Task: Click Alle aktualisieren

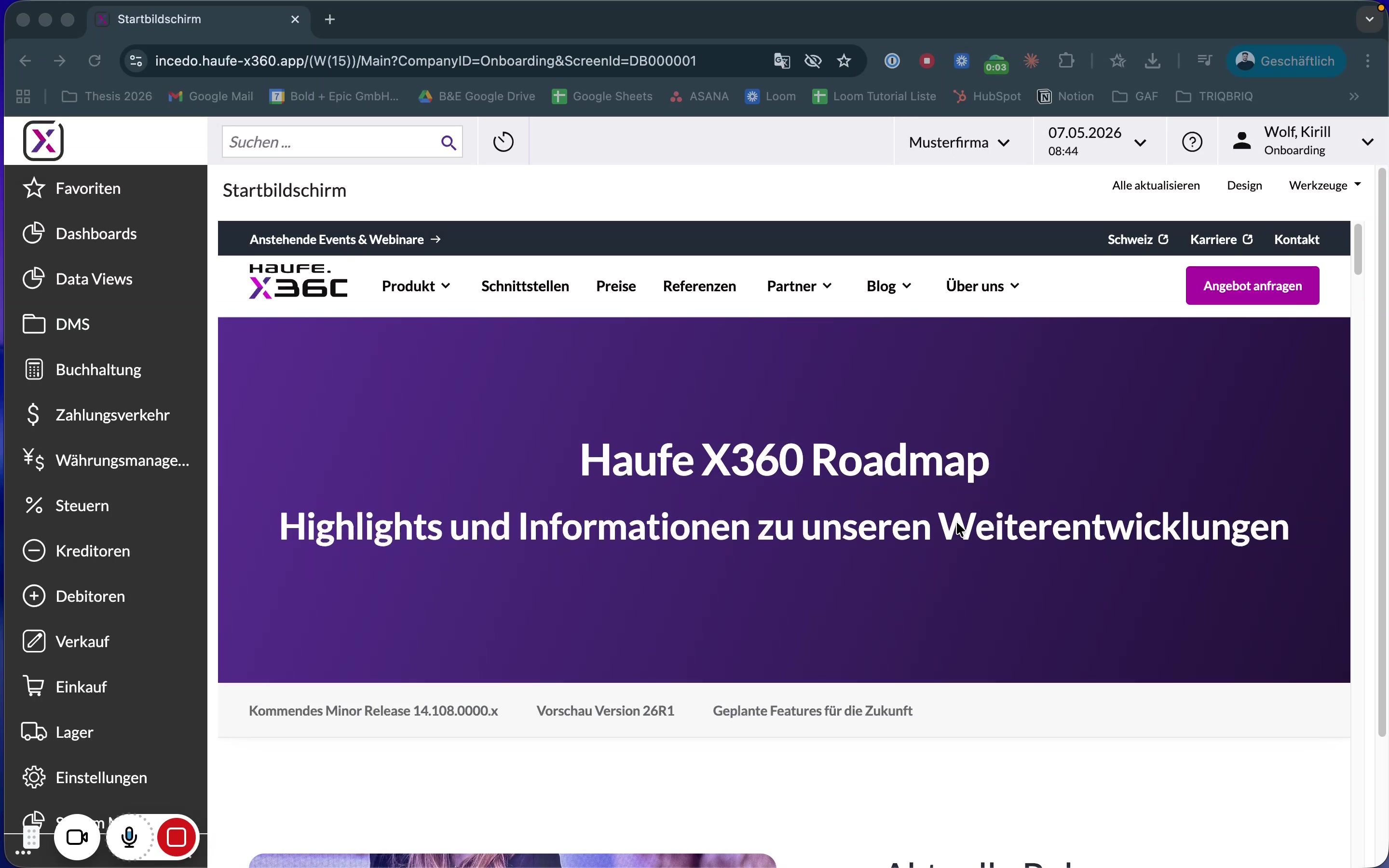Action: 1156,186
